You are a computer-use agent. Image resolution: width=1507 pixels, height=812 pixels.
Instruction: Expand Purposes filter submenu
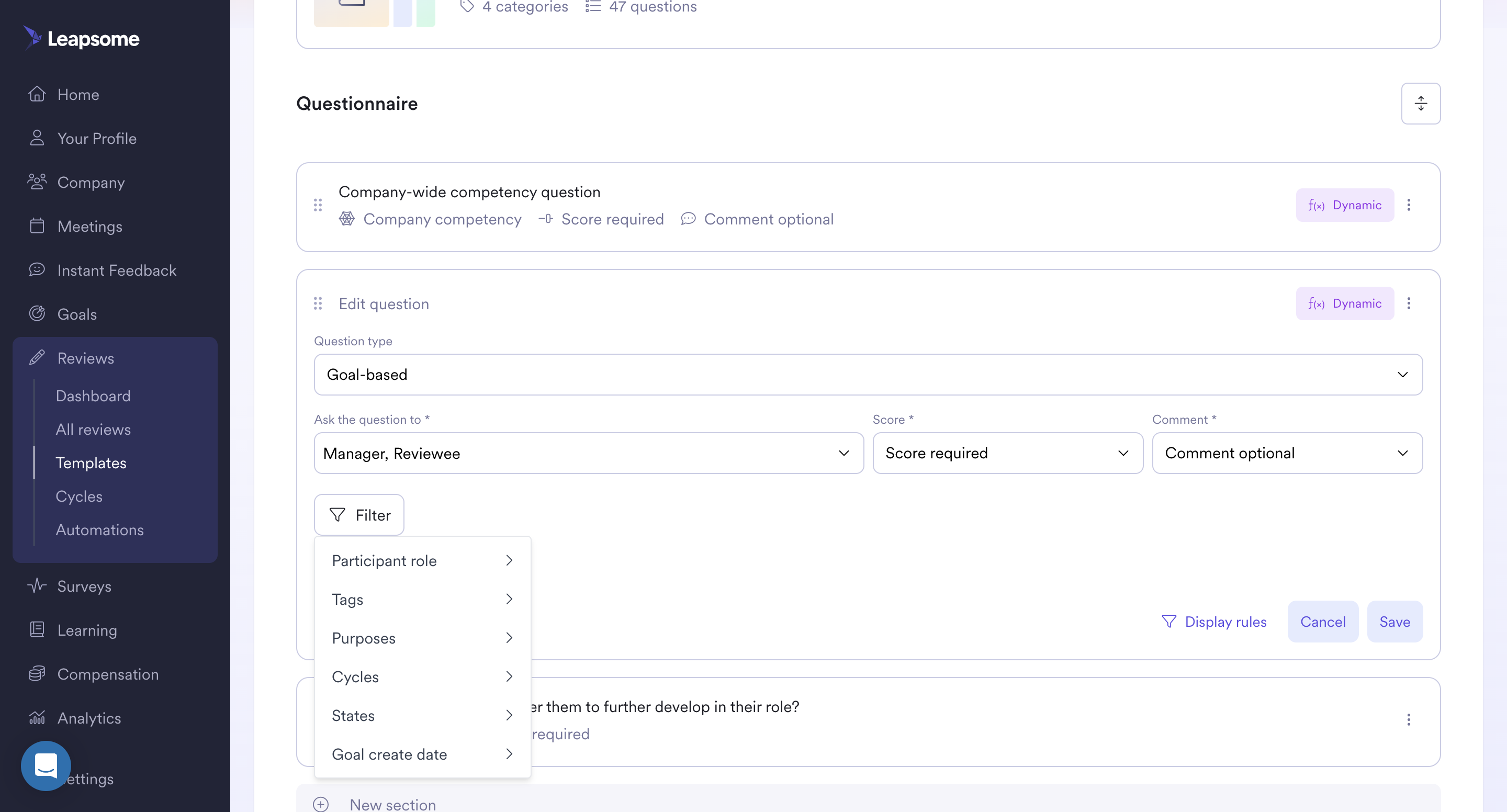pos(422,638)
